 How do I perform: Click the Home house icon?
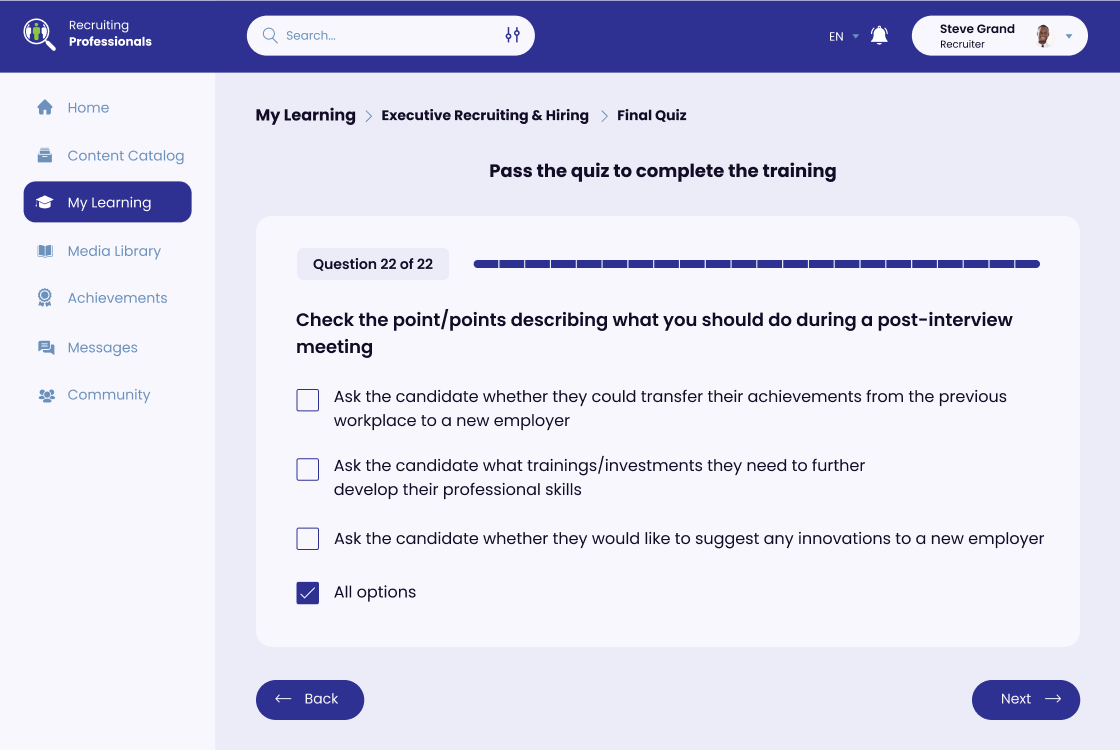coord(45,108)
